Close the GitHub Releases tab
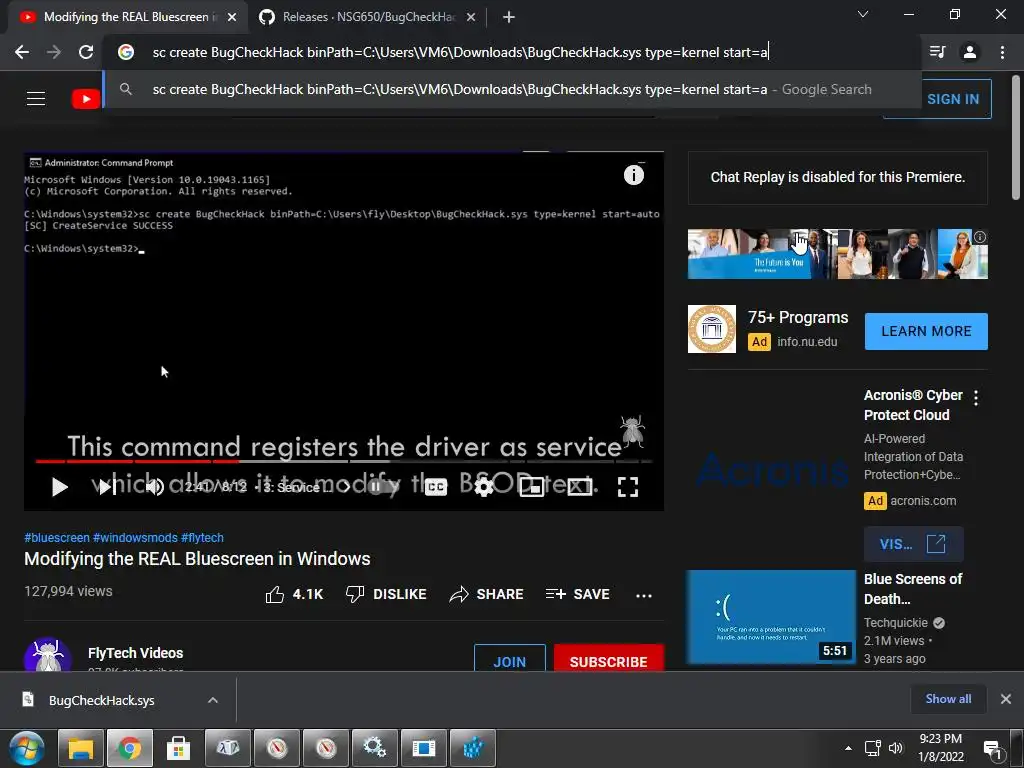The height and width of the screenshot is (768, 1024). coord(471,17)
